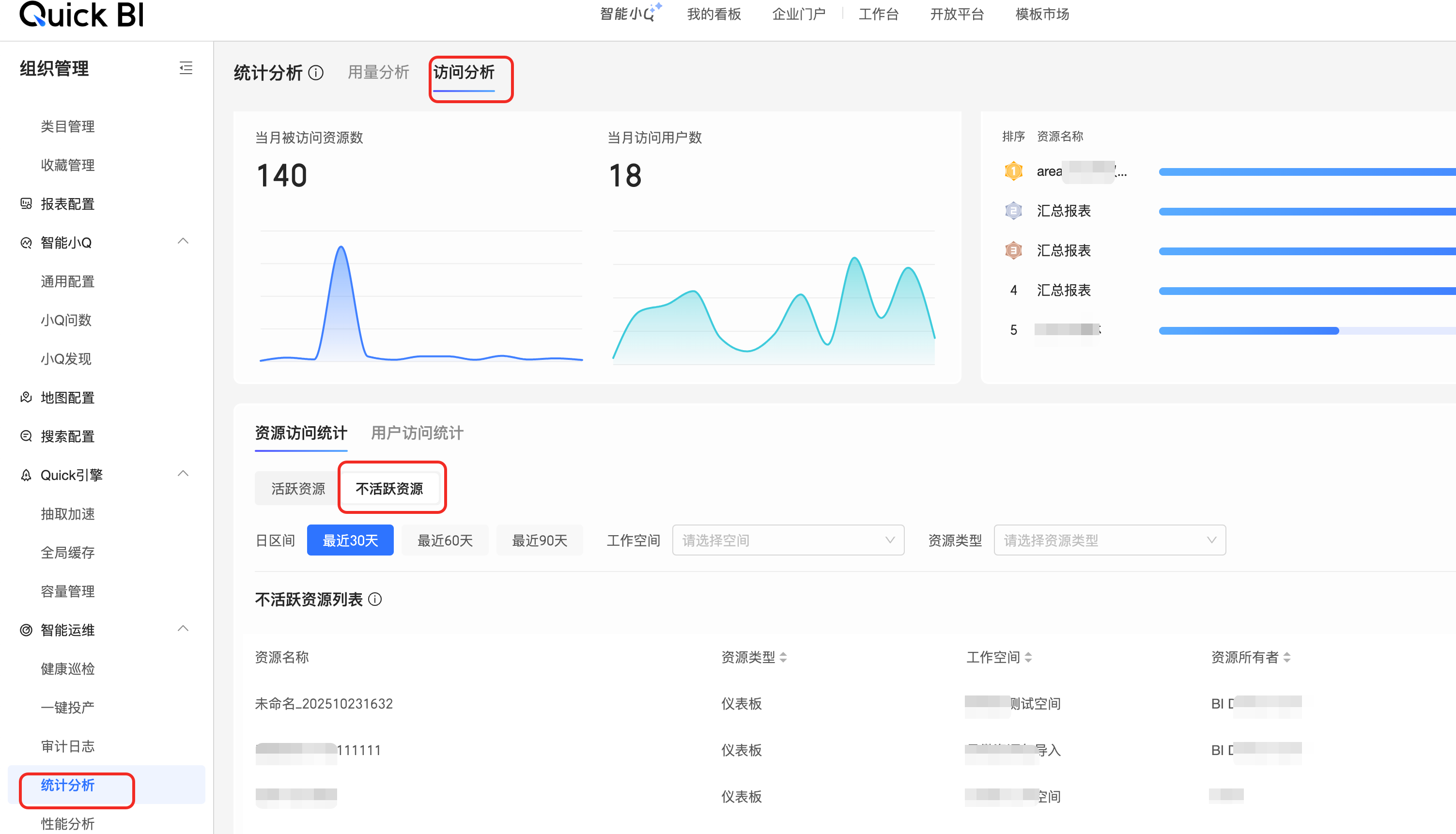Screen dimensions: 1456x834
Task: Click the info icon beside 不活跃资源列表
Action: point(375,599)
